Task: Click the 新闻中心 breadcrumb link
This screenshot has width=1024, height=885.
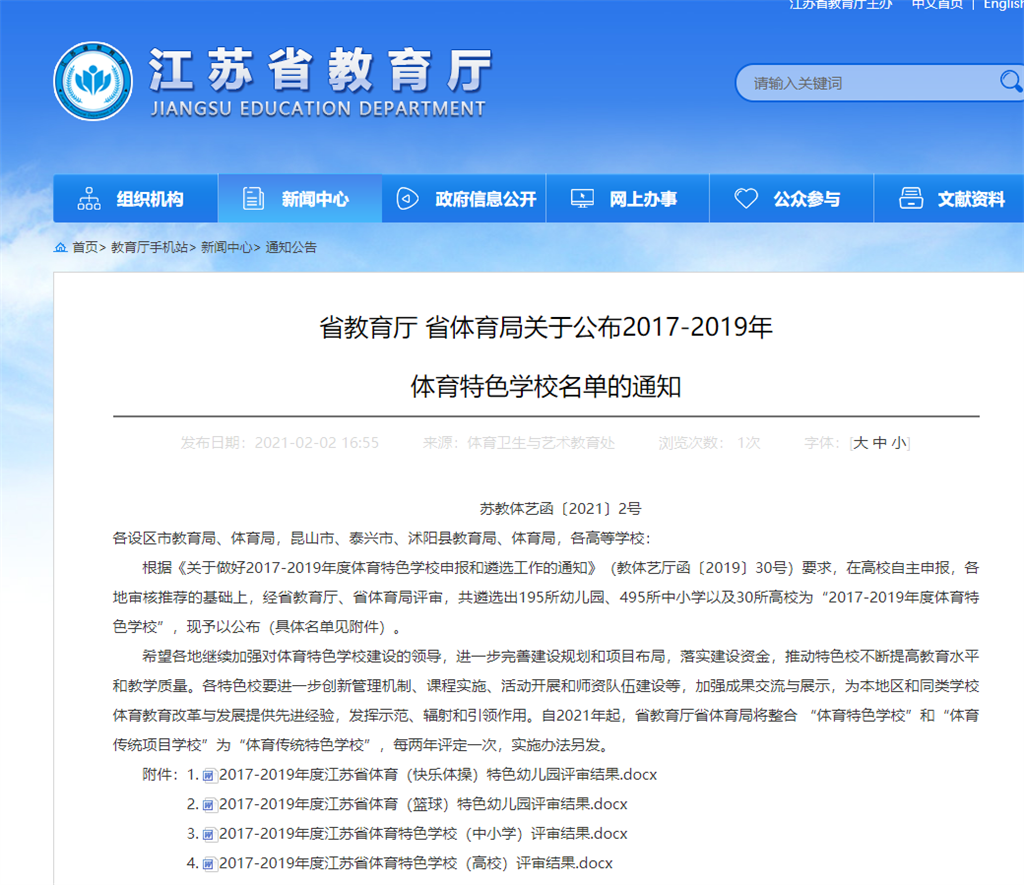Action: (x=227, y=248)
